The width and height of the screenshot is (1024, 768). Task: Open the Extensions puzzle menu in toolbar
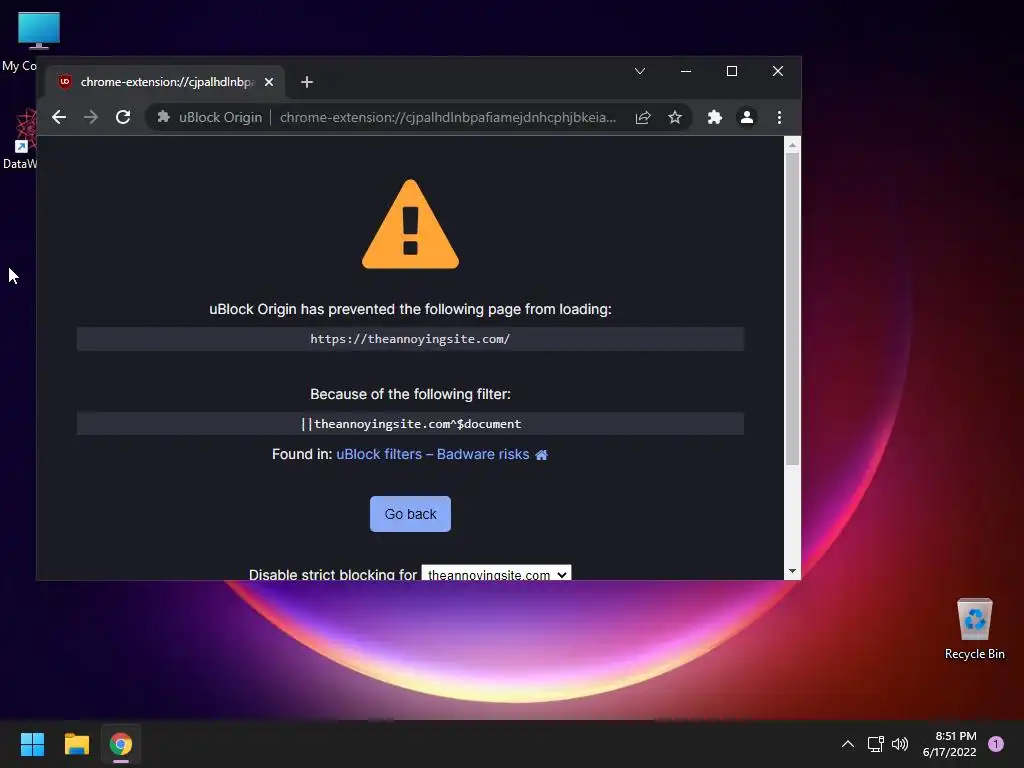[x=715, y=118]
